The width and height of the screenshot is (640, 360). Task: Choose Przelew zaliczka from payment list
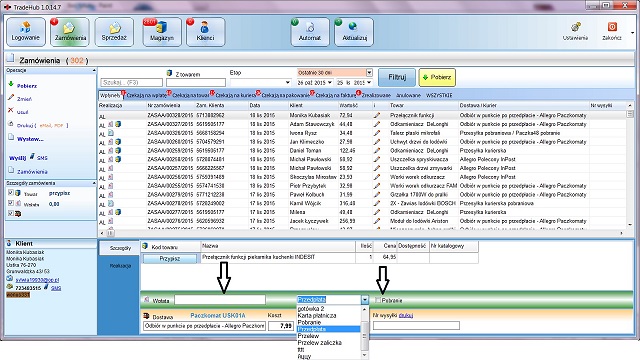click(x=319, y=342)
